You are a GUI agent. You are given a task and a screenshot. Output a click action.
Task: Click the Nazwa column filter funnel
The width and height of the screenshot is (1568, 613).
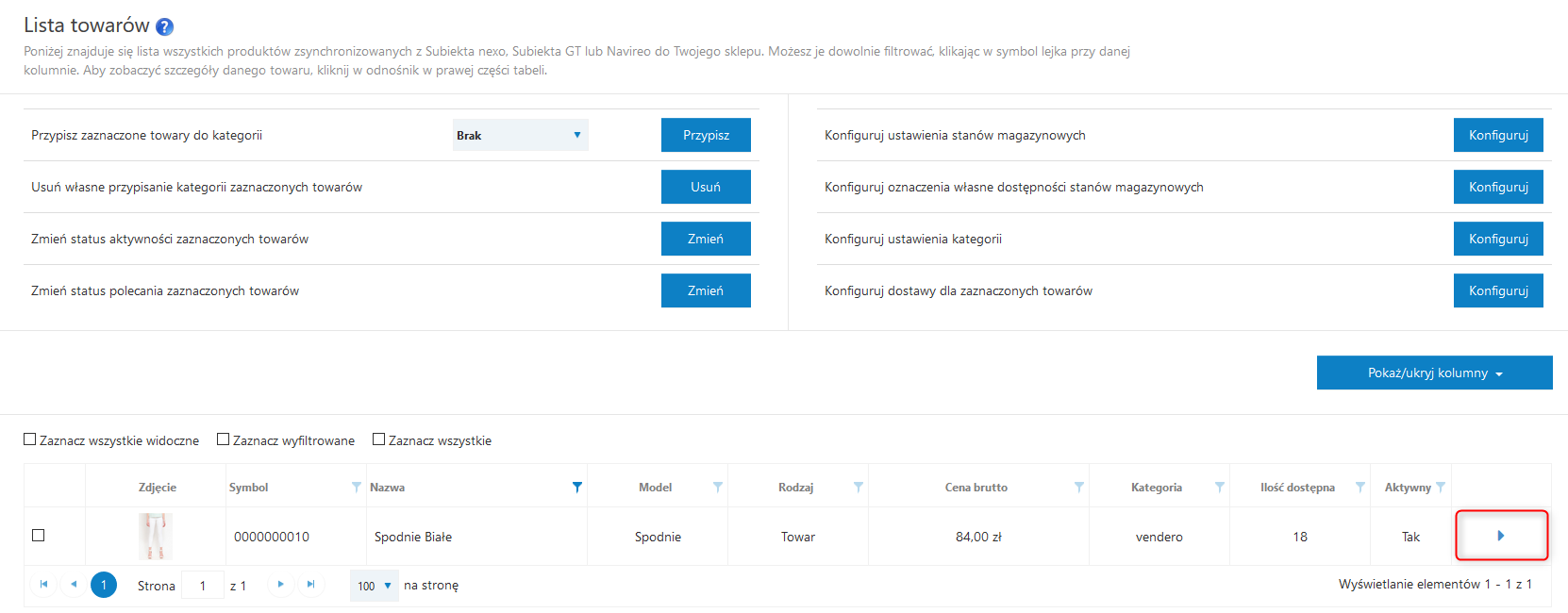click(x=577, y=488)
